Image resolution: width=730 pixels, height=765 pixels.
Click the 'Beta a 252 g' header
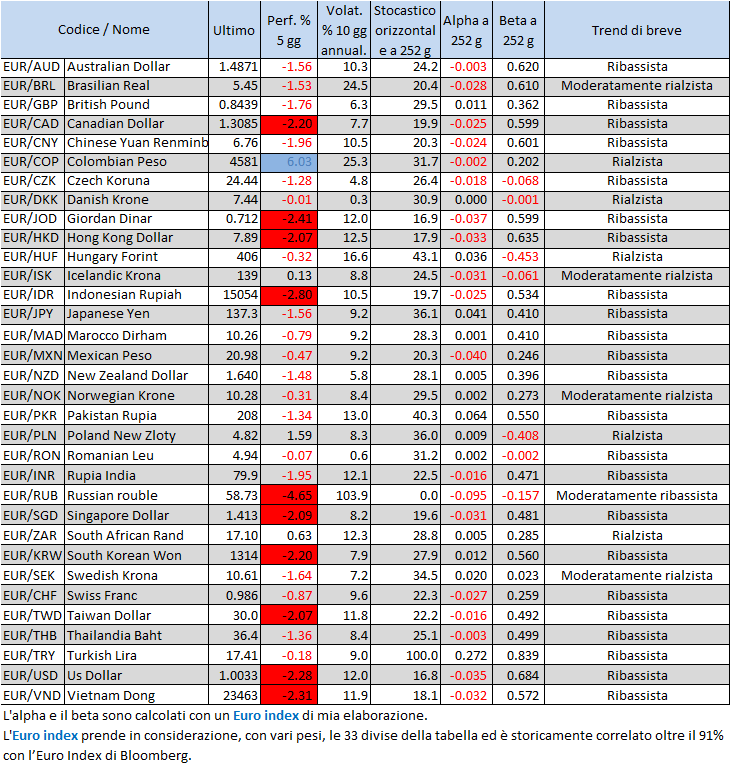(x=518, y=29)
